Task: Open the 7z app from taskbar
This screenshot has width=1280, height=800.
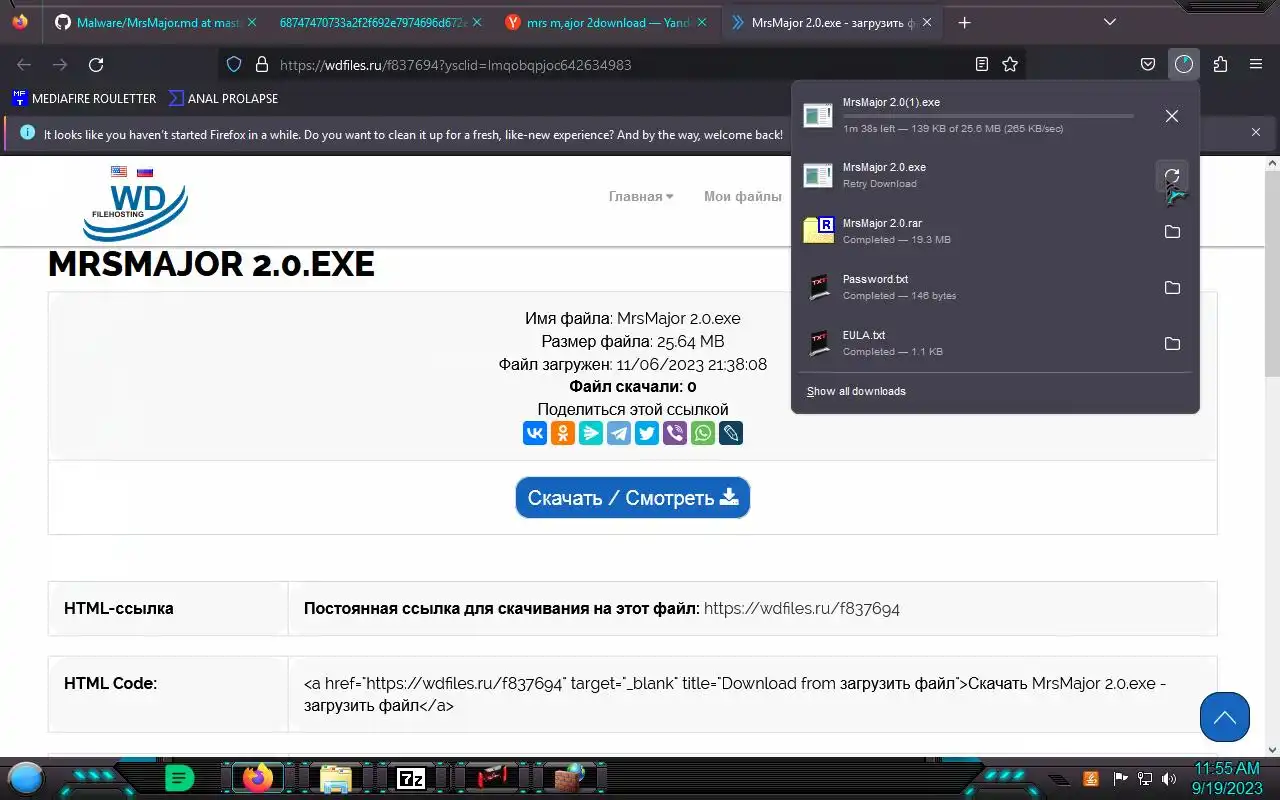Action: click(411, 777)
